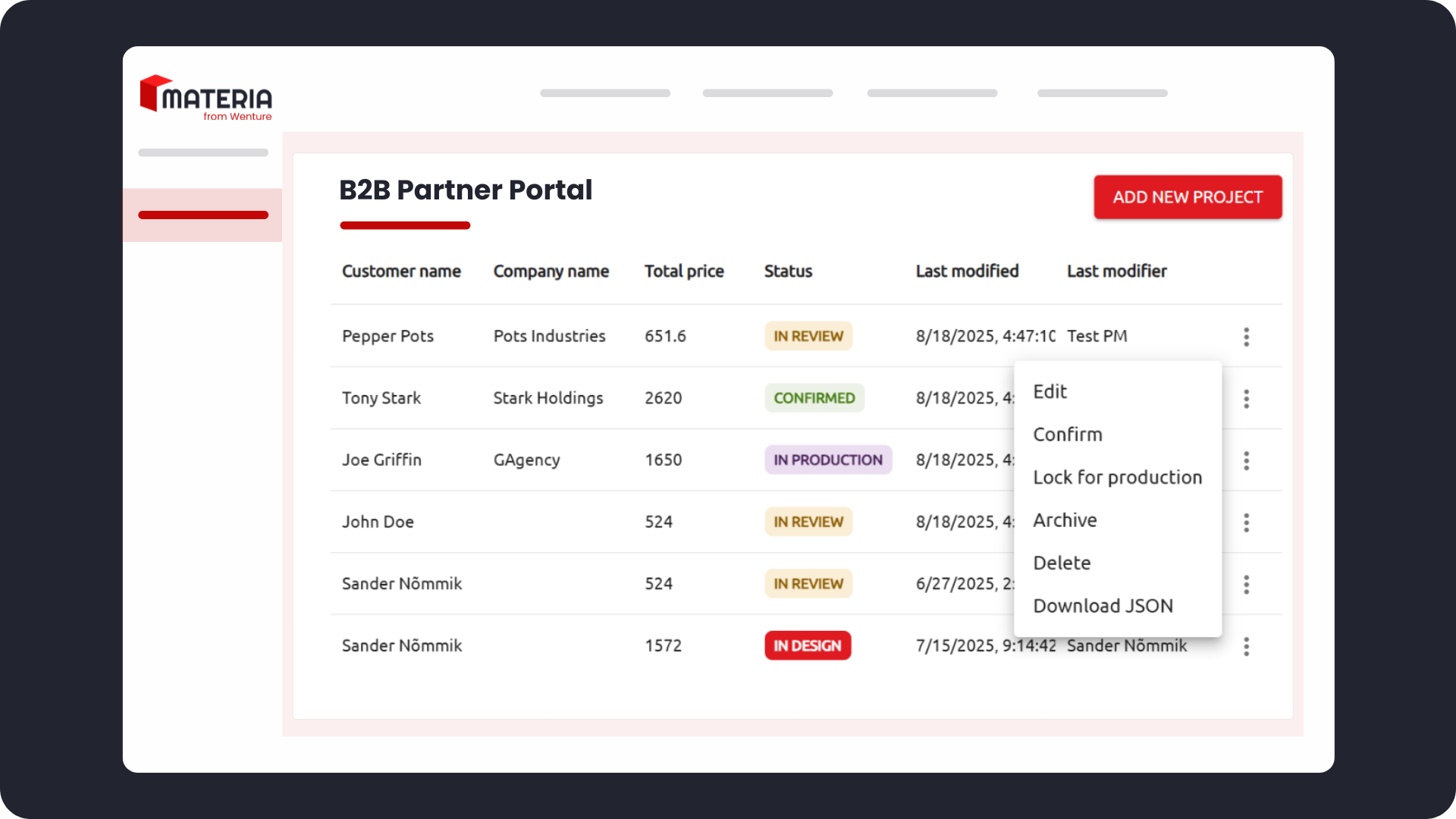This screenshot has width=1456, height=819.
Task: Click the kebab icon on the first Sander Nõmmik row
Action: (1246, 584)
